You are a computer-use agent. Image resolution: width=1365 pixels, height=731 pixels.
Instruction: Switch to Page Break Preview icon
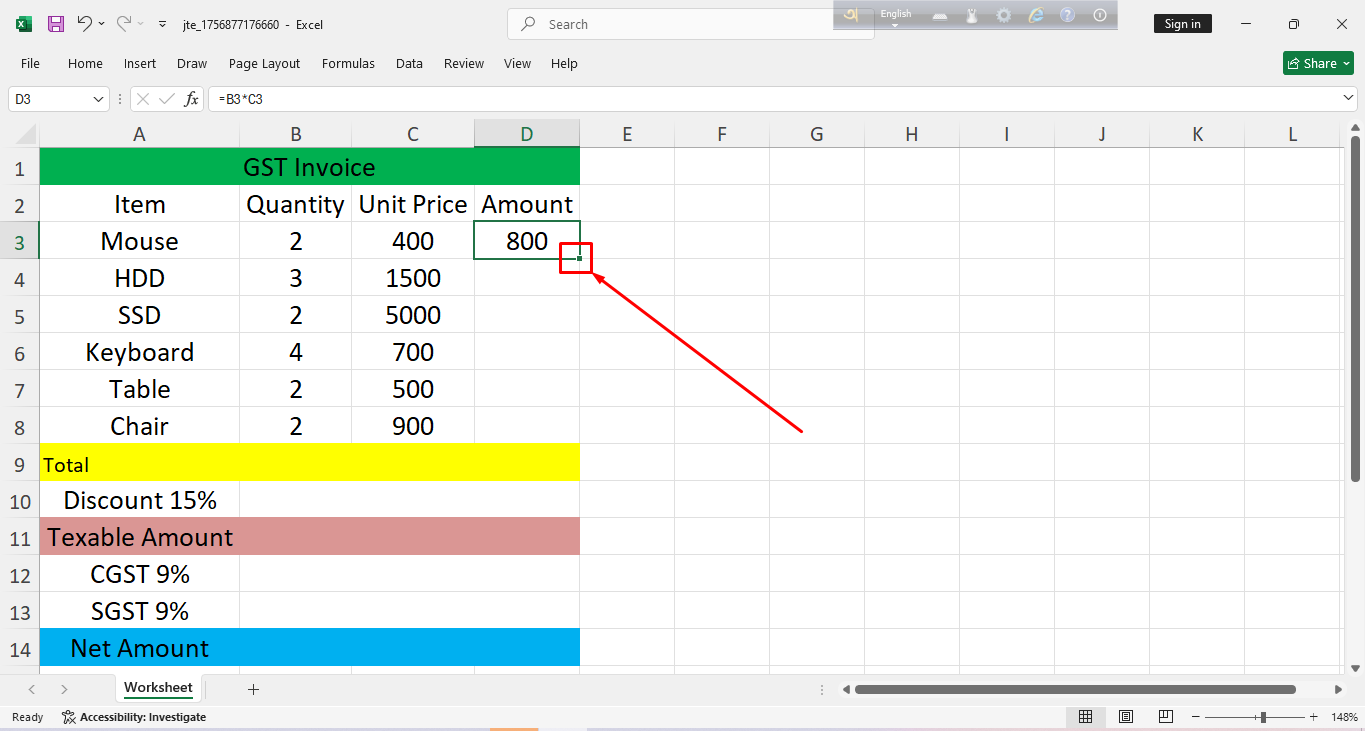(x=1165, y=717)
